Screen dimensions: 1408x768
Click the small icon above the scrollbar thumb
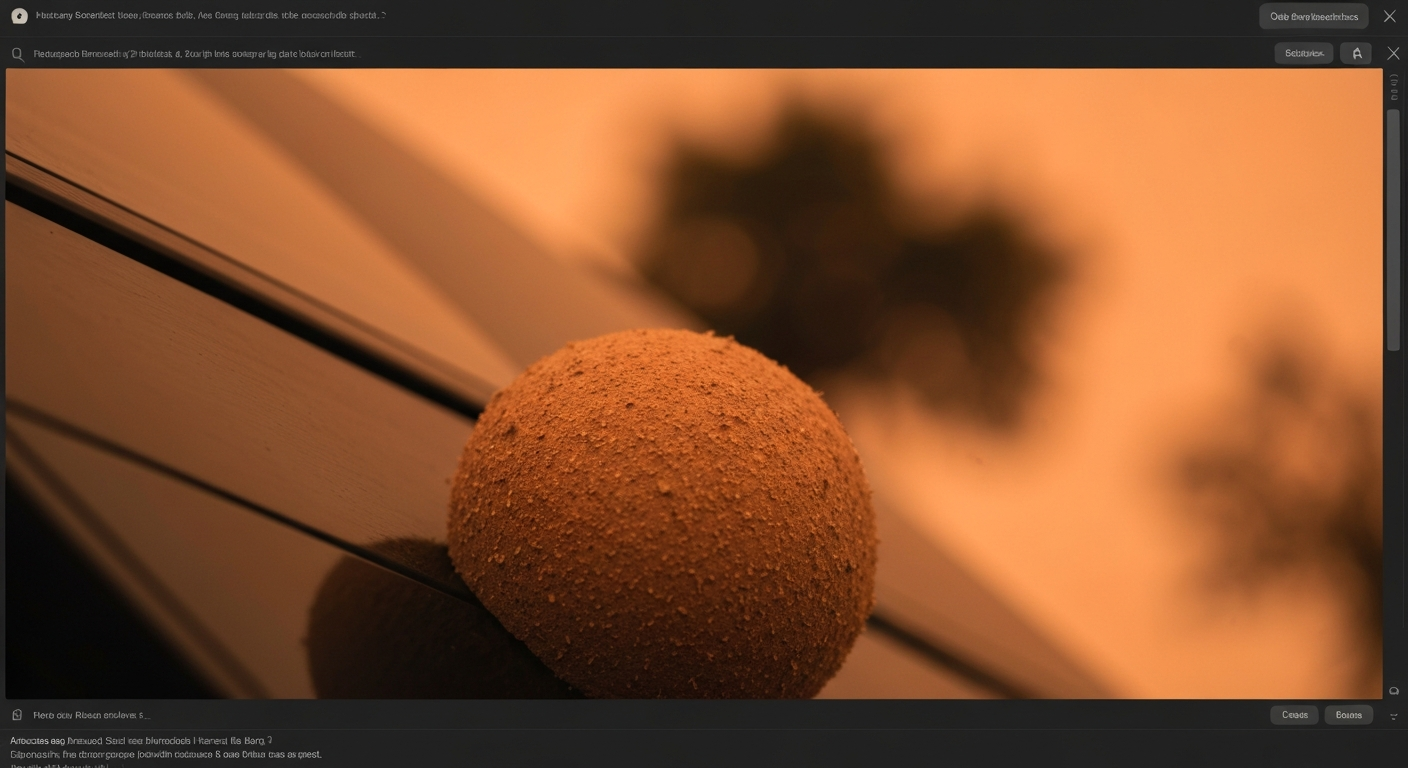pos(1393,87)
